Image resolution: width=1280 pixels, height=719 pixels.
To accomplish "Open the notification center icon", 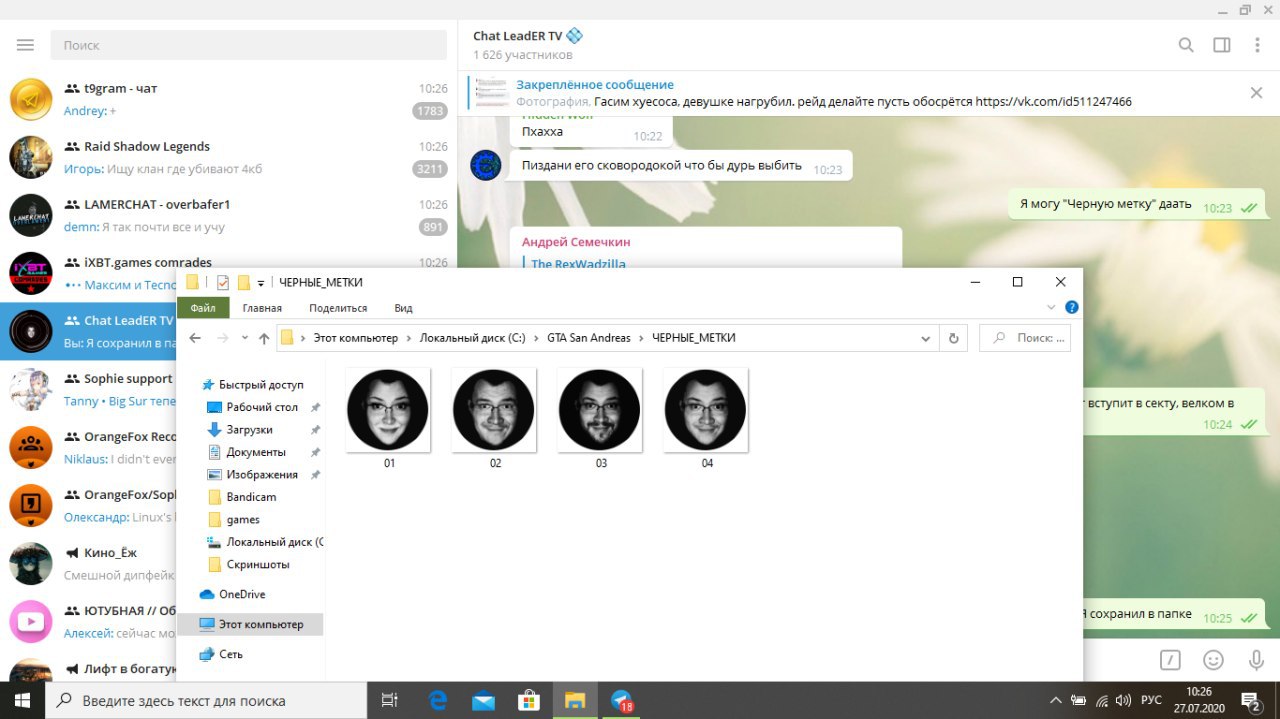I will (x=1251, y=700).
